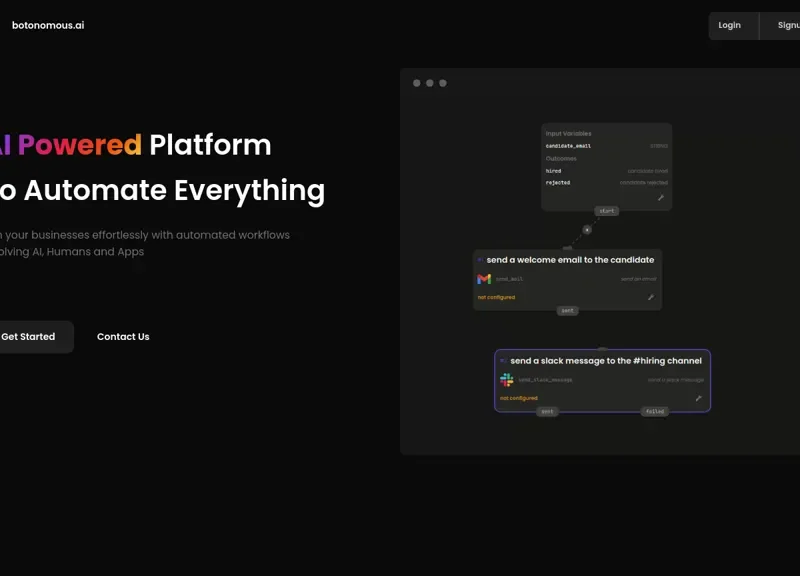Open Login from the top navigation
Image resolution: width=800 pixels, height=576 pixels.
pos(730,25)
